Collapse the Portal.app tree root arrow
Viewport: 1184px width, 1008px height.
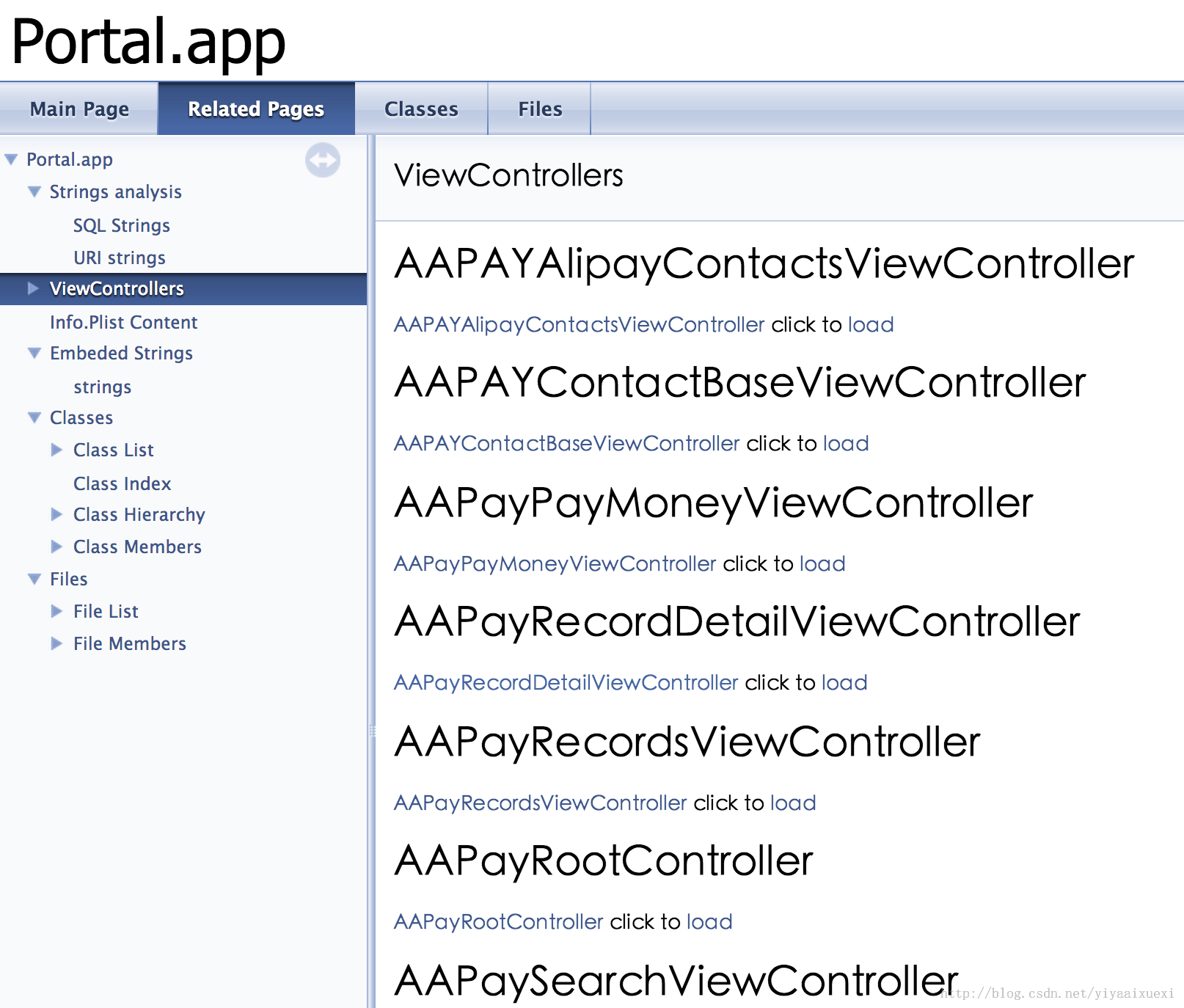pos(11,159)
